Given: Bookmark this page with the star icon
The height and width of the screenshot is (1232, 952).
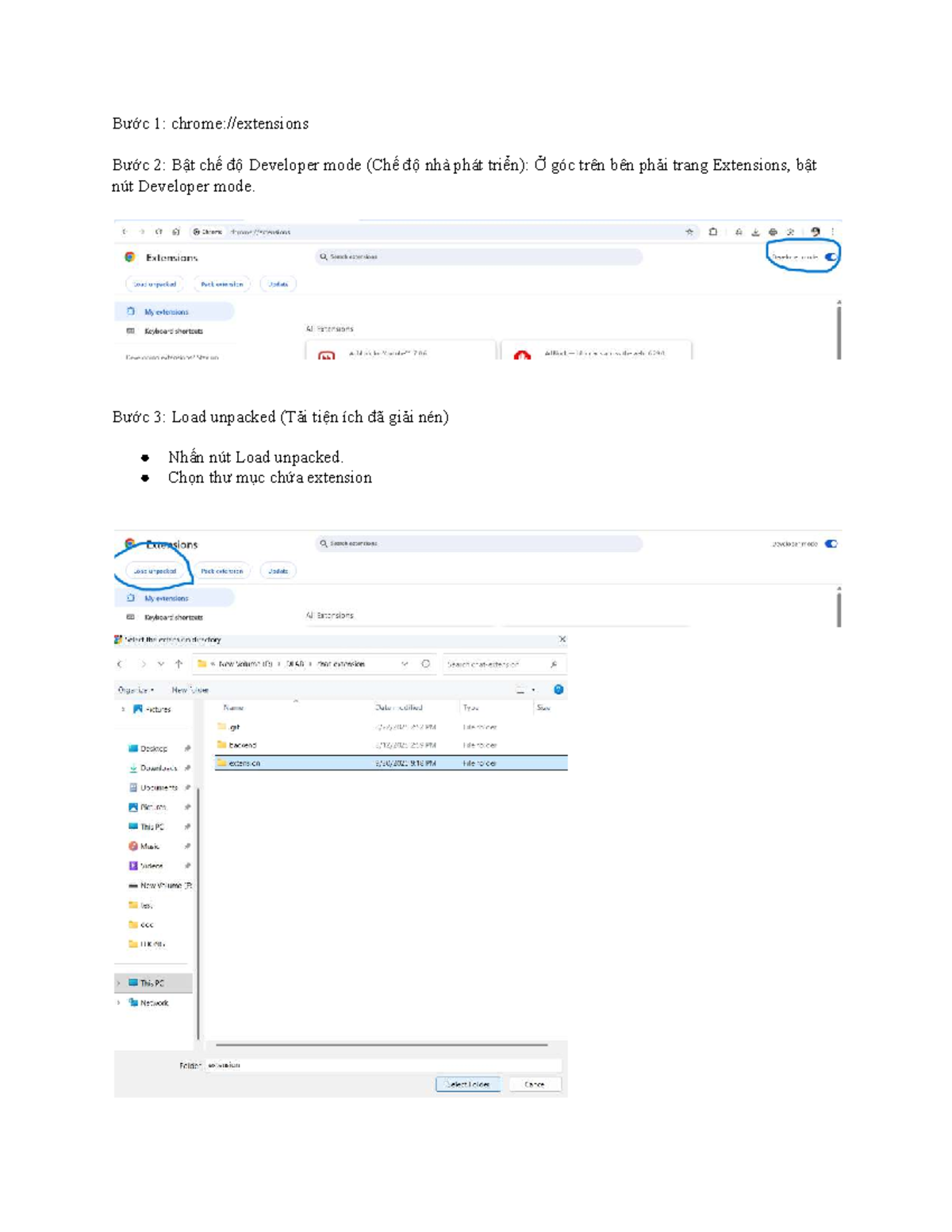Looking at the screenshot, I should point(689,232).
